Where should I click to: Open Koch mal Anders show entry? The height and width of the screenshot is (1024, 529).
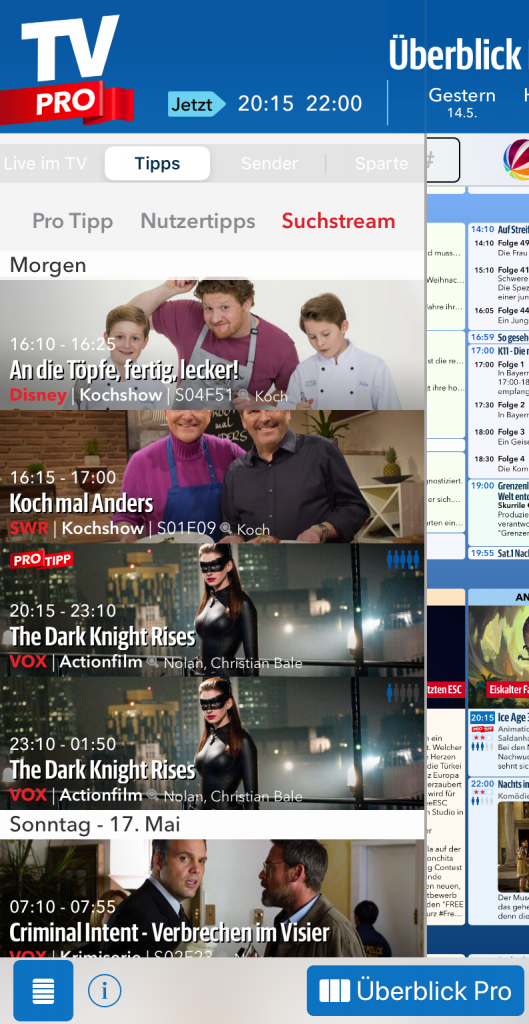click(x=212, y=477)
